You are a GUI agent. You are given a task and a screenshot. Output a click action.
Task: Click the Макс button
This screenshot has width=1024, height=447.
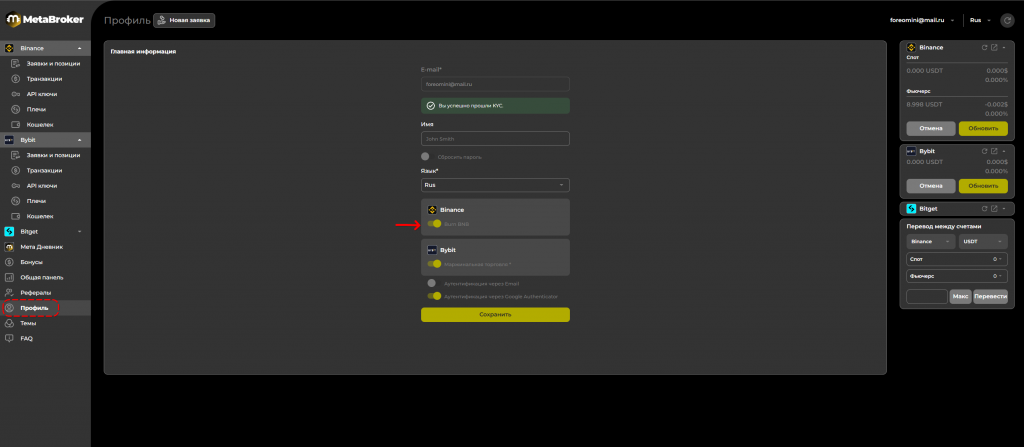[961, 297]
